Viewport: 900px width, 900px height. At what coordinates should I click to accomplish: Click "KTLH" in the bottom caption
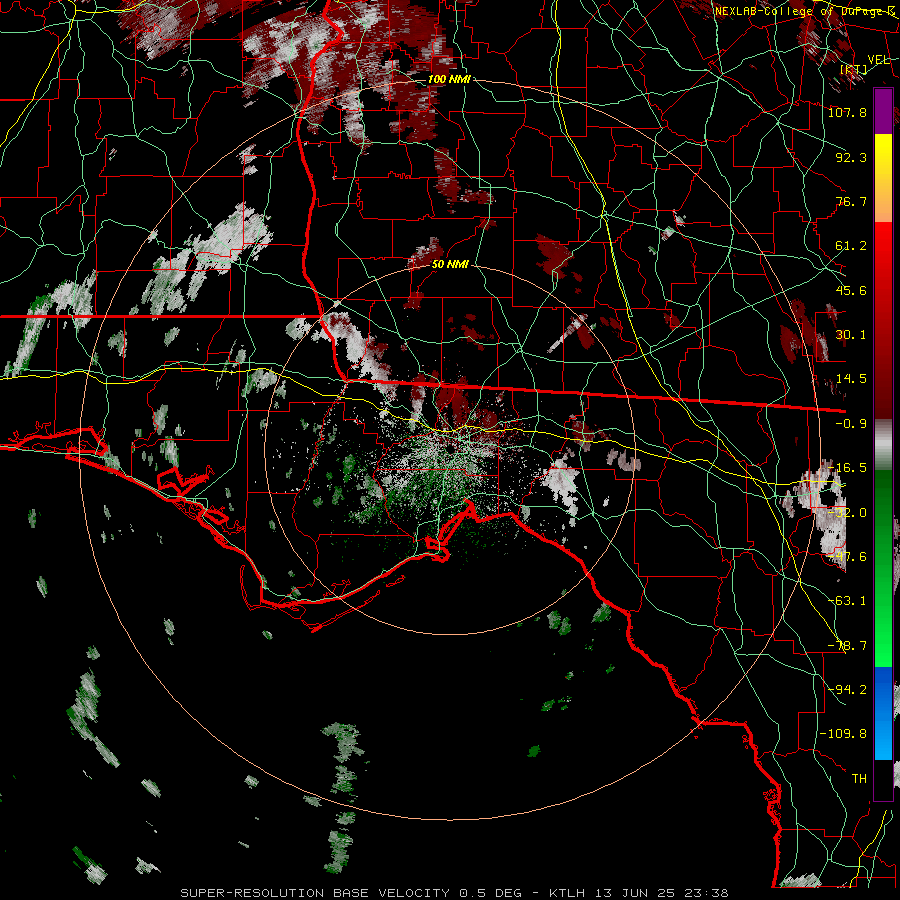pyautogui.click(x=567, y=893)
